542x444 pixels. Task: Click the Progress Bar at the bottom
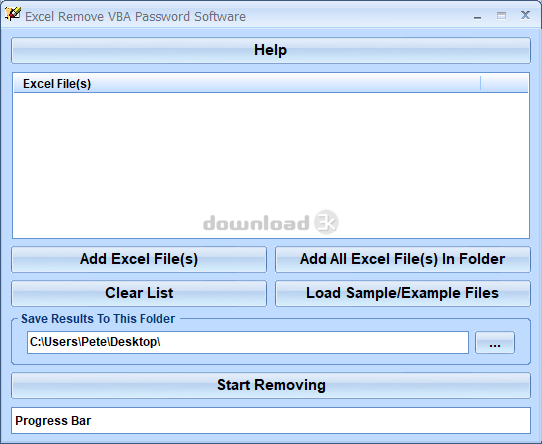tap(271, 420)
